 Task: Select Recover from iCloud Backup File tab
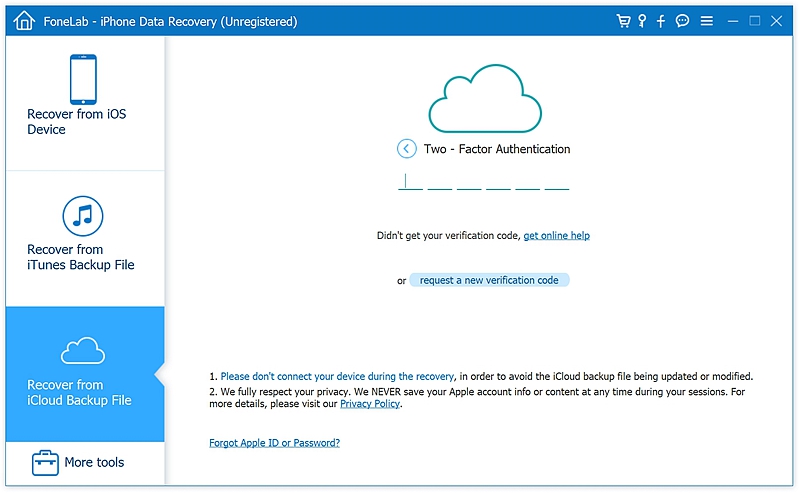(85, 374)
